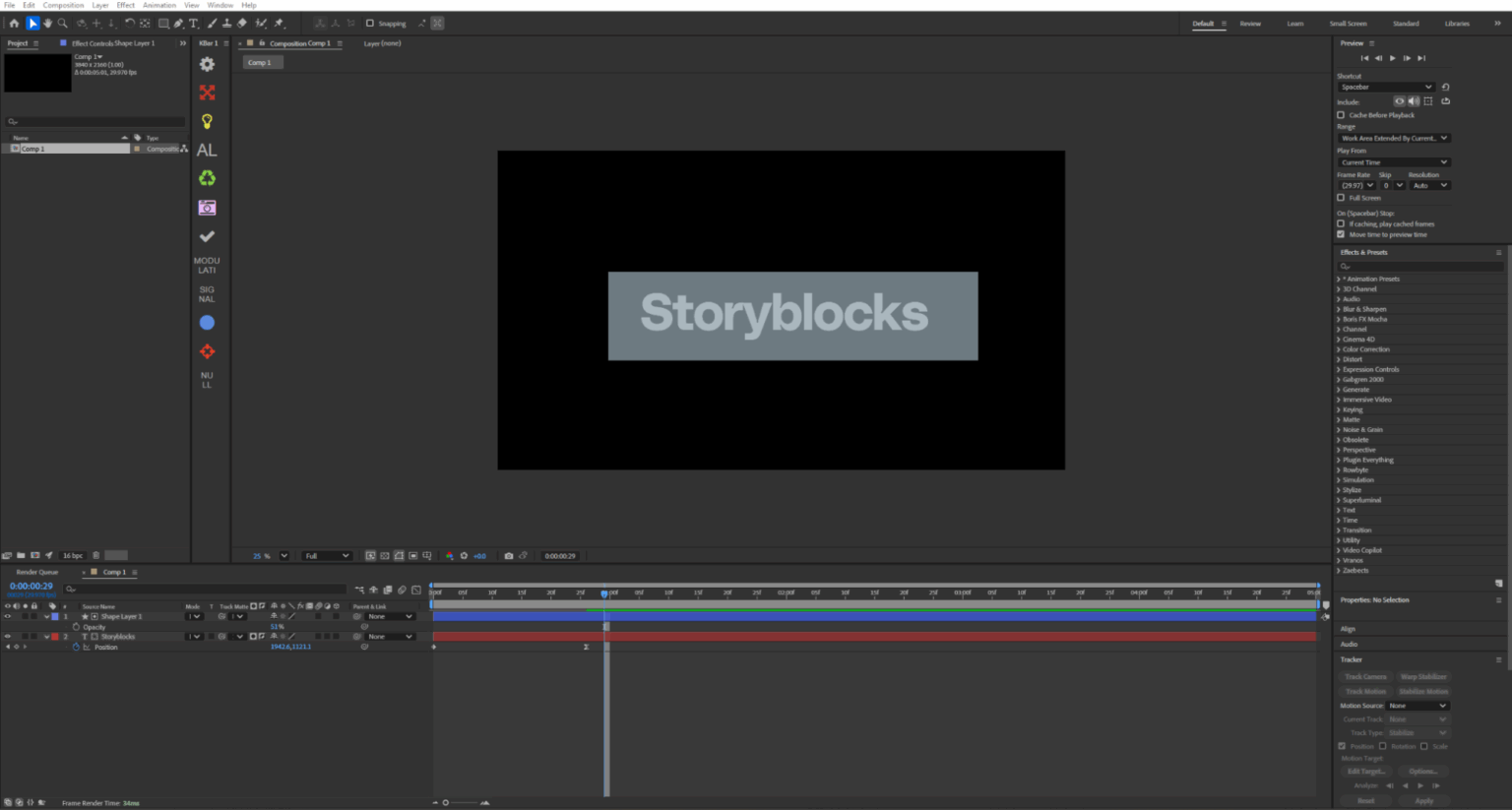Open viewer resolution Full dropdown
Image resolution: width=1512 pixels, height=810 pixels.
[x=326, y=556]
